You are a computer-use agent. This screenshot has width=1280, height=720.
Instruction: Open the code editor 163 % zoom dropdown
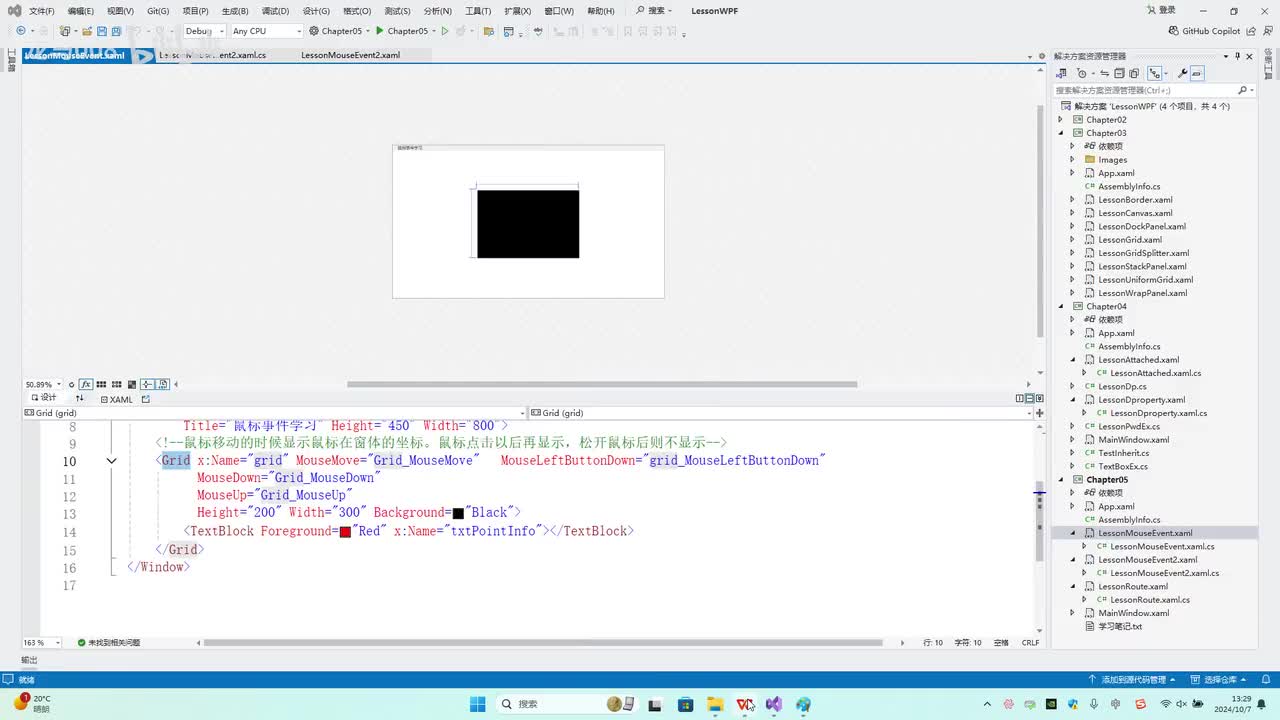42,642
